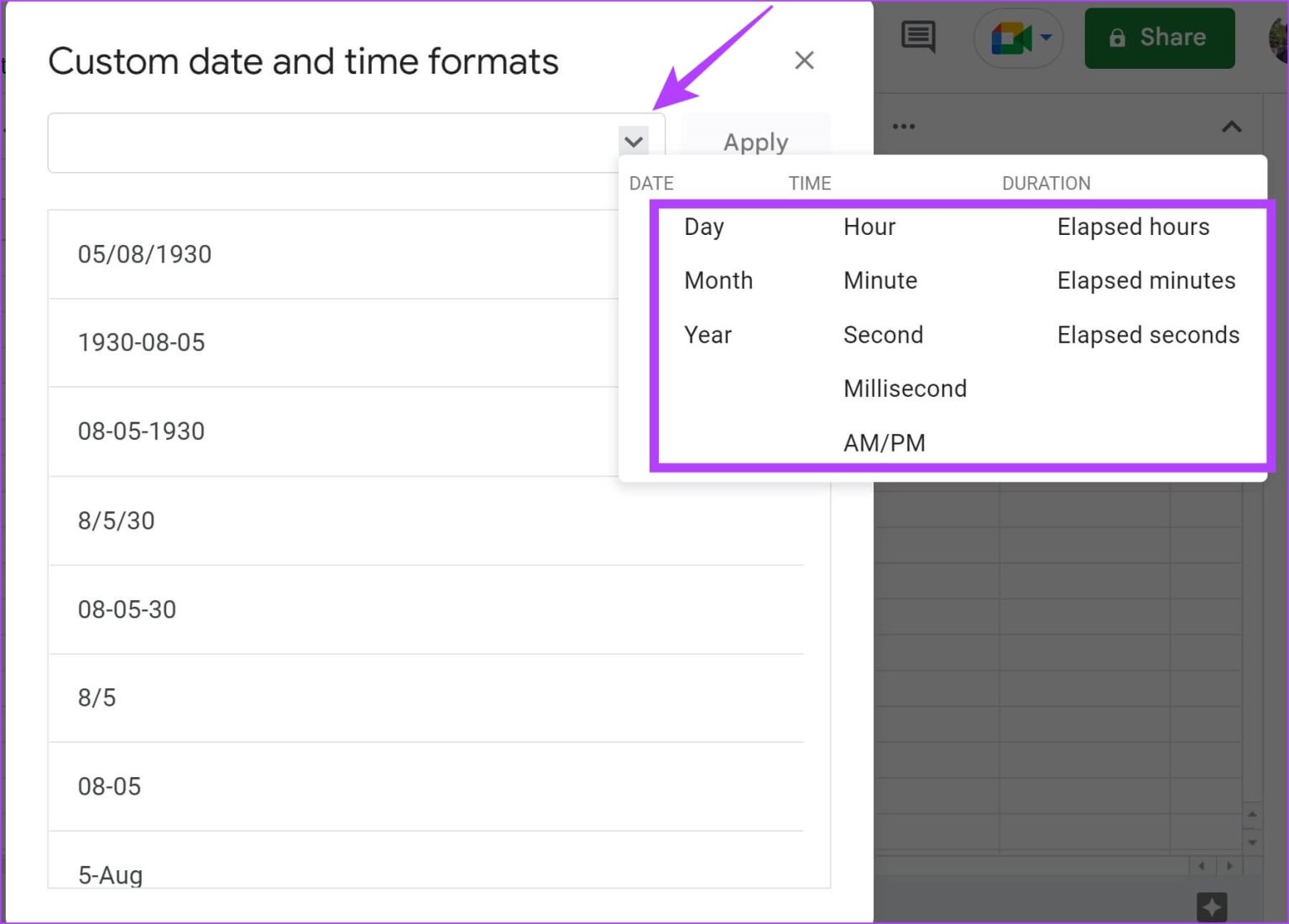This screenshot has width=1289, height=924.
Task: Select the AM/PM option
Action: coord(884,442)
